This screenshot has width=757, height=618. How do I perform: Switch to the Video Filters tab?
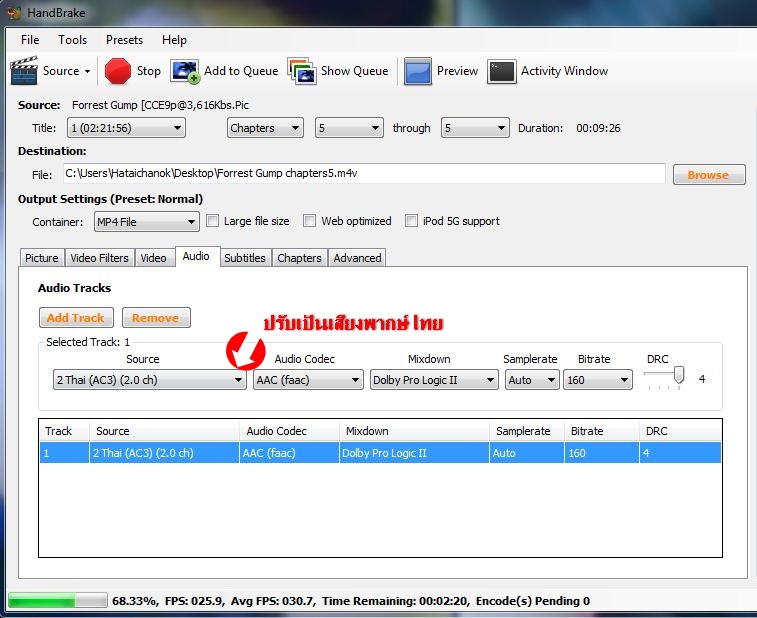pos(99,258)
